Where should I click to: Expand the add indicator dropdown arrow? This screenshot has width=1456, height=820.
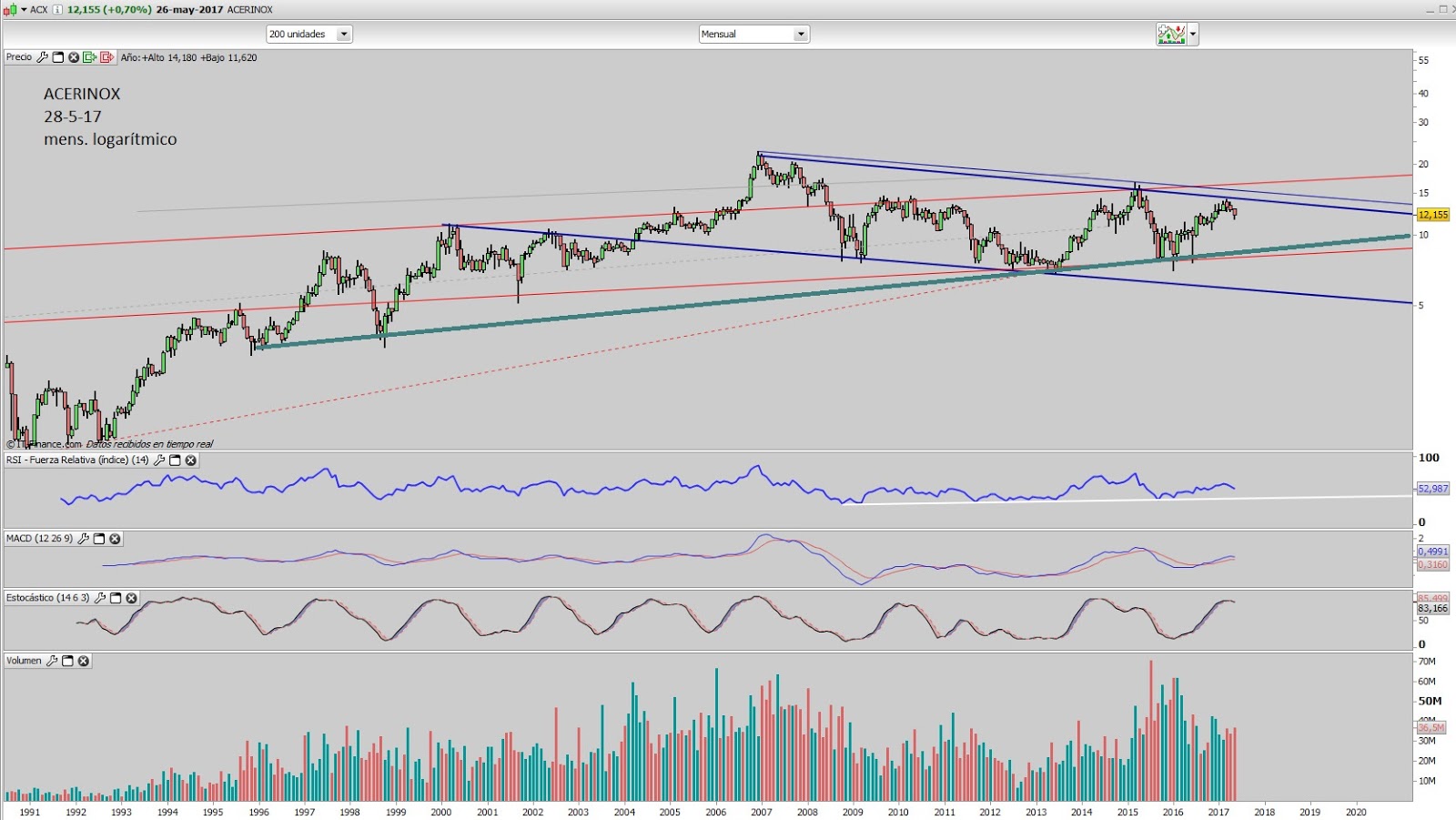(x=1193, y=35)
